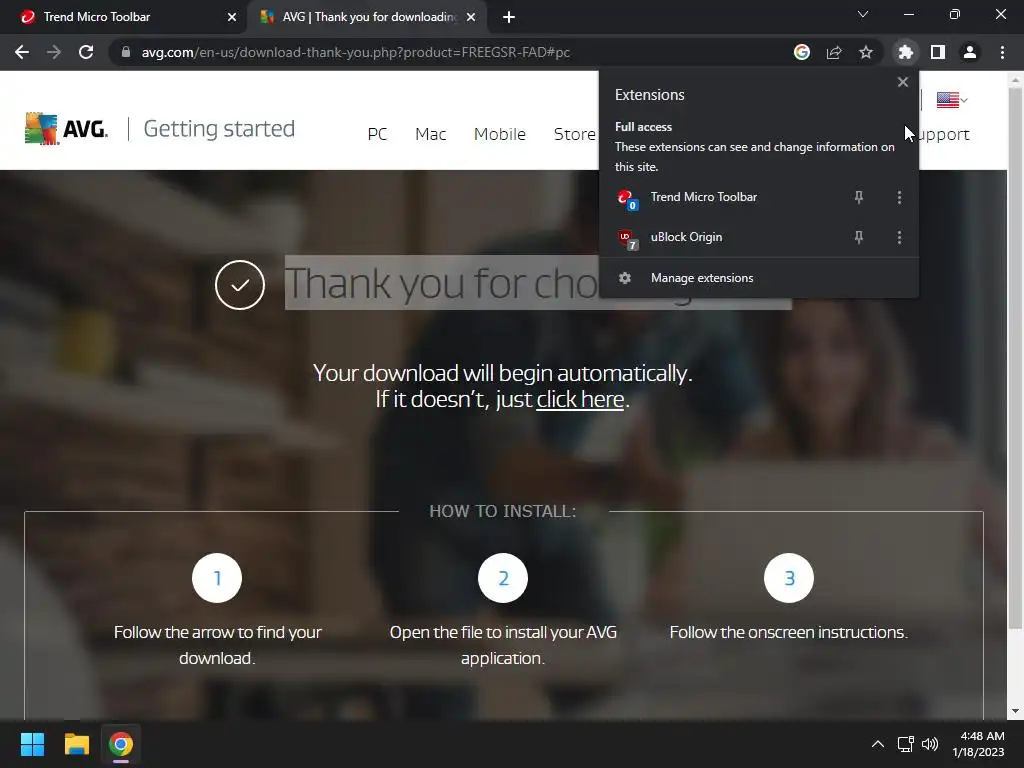
Task: Click the HOW TO INSTALL heading
Action: tap(503, 511)
